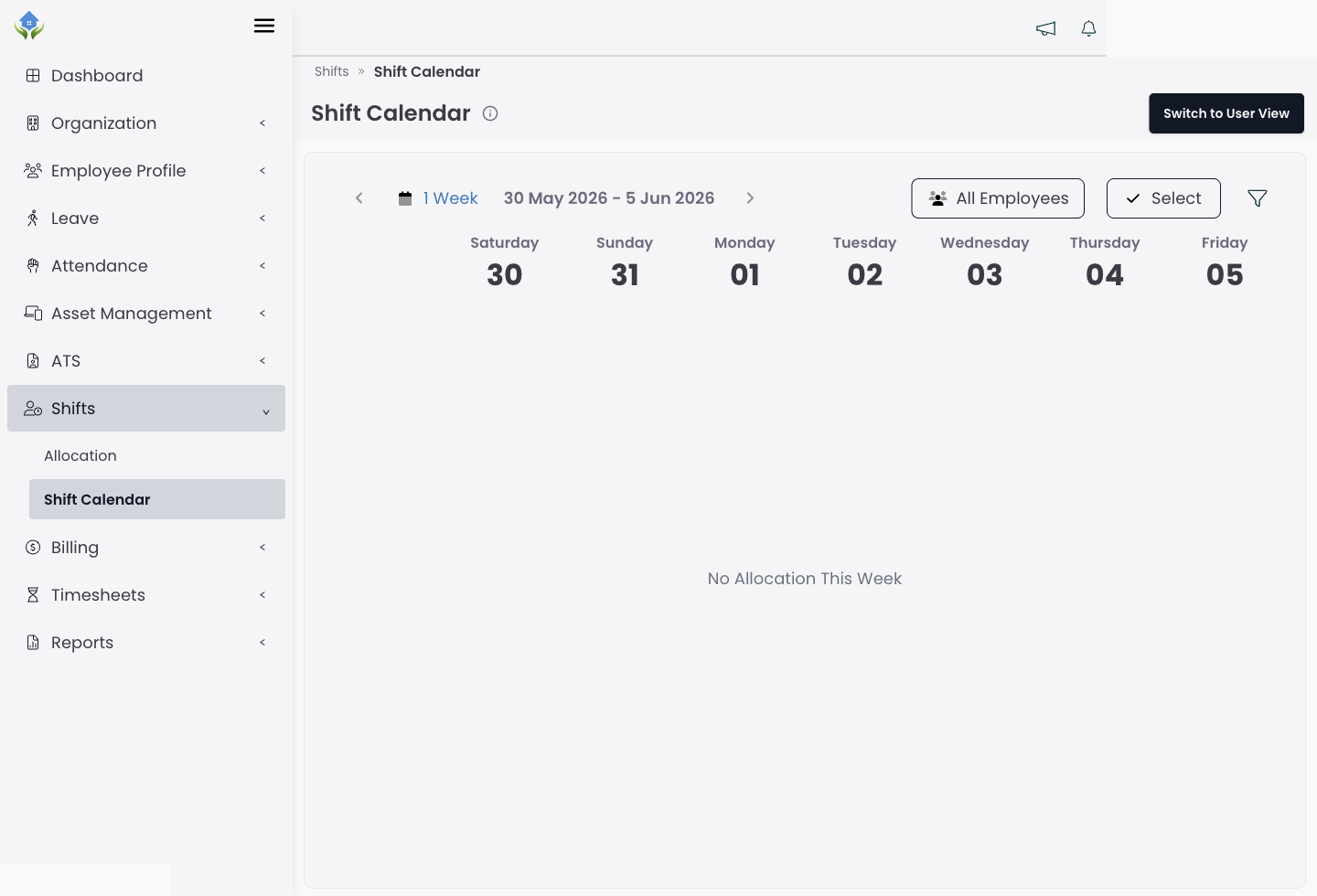Click Switch to User View button
The width and height of the screenshot is (1317, 896).
(1226, 113)
